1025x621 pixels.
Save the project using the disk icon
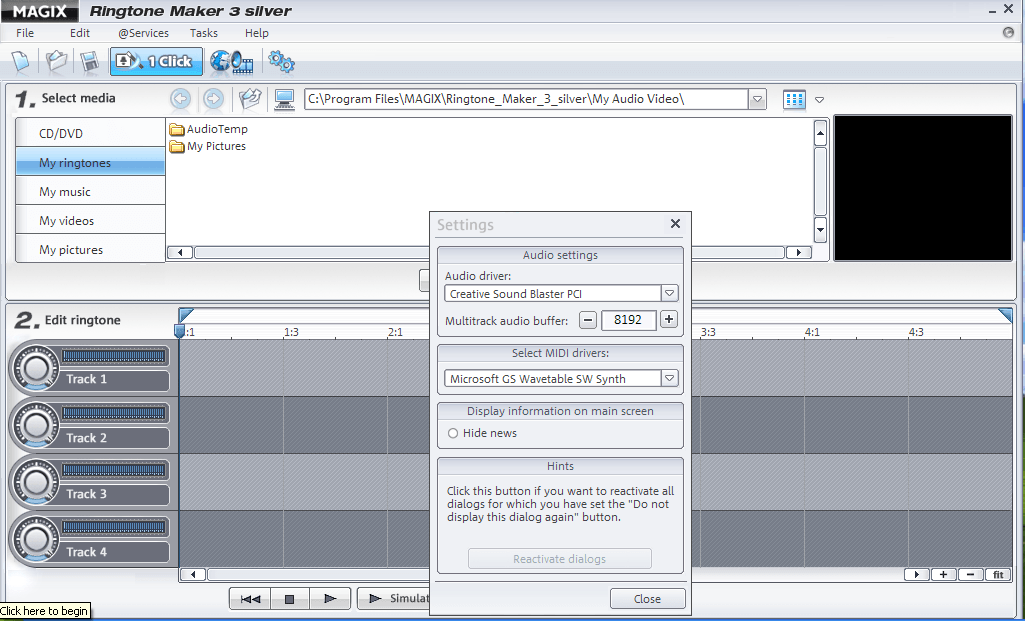(90, 61)
